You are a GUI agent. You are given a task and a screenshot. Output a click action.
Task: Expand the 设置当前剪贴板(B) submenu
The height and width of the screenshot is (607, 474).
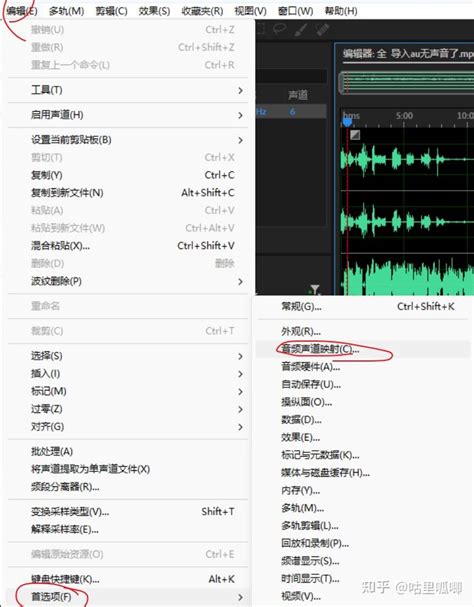click(x=128, y=140)
